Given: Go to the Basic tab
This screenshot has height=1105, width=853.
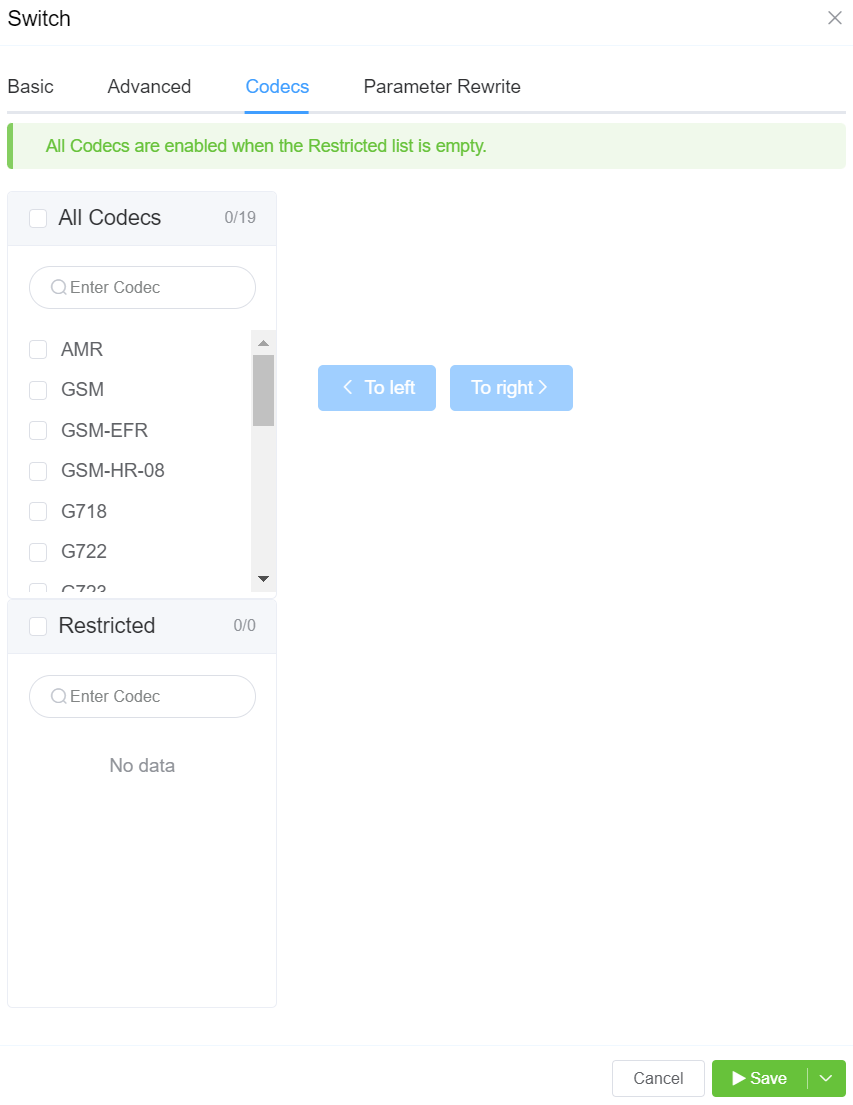Looking at the screenshot, I should [30, 87].
